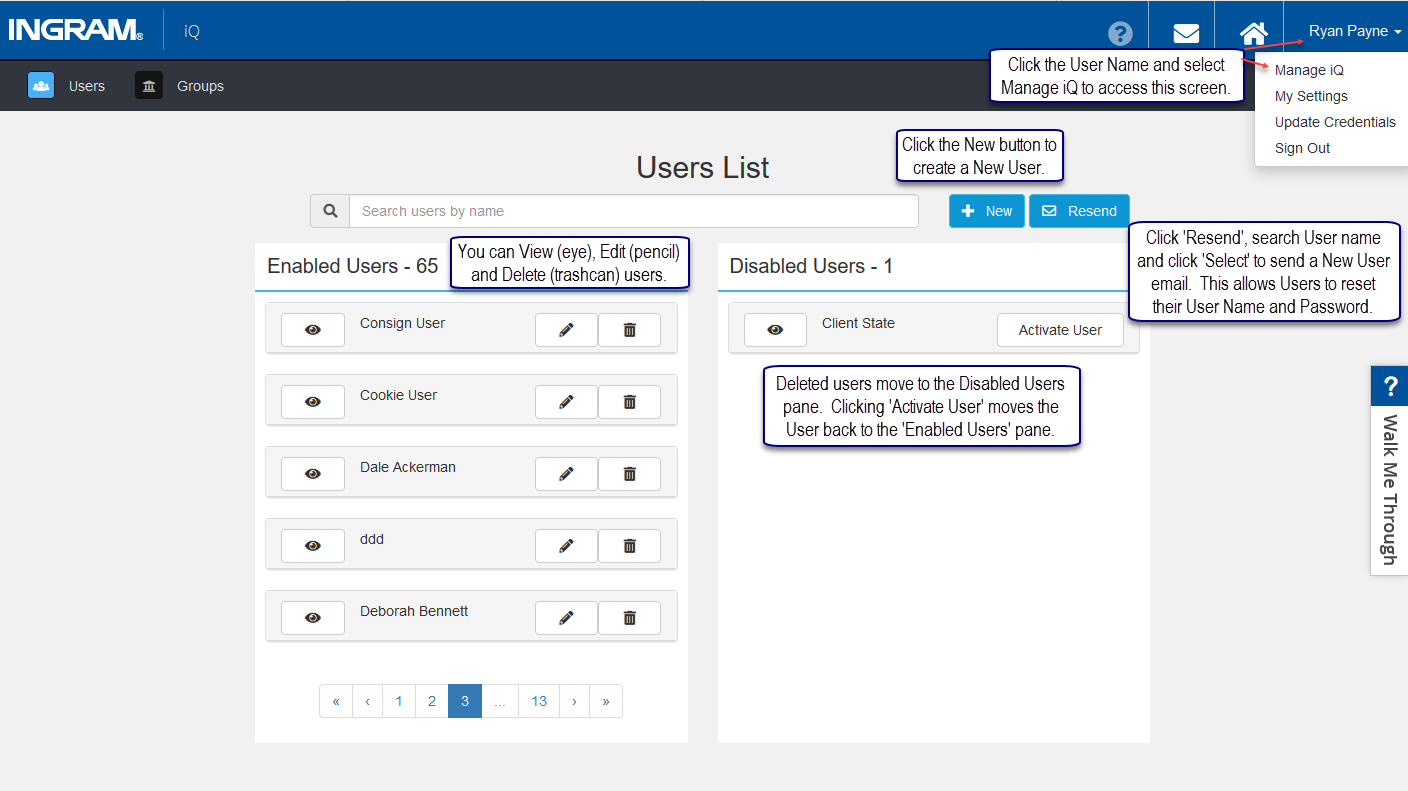The width and height of the screenshot is (1408, 791).
Task: Edit Consign User with the pencil icon
Action: coord(566,330)
